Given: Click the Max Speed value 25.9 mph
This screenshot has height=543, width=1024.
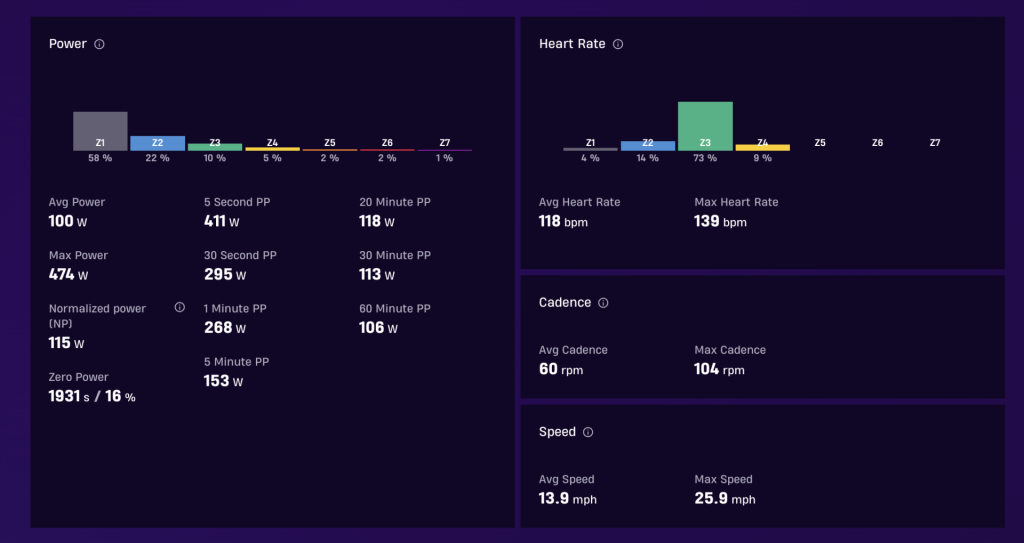Looking at the screenshot, I should [x=725, y=499].
